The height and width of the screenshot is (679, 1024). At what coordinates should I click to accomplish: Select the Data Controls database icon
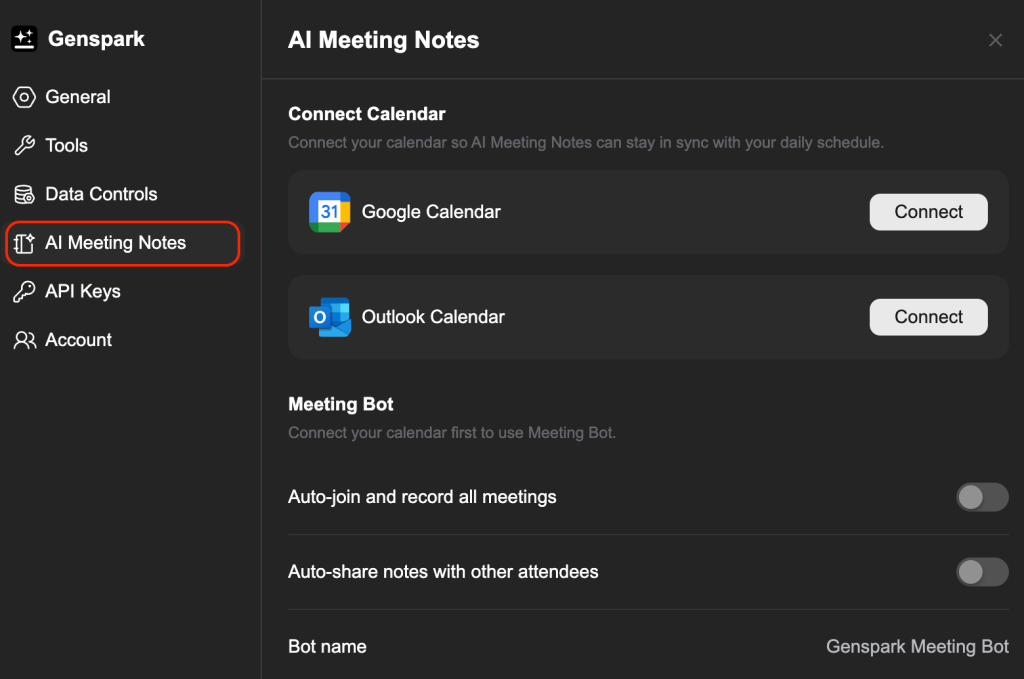23,194
